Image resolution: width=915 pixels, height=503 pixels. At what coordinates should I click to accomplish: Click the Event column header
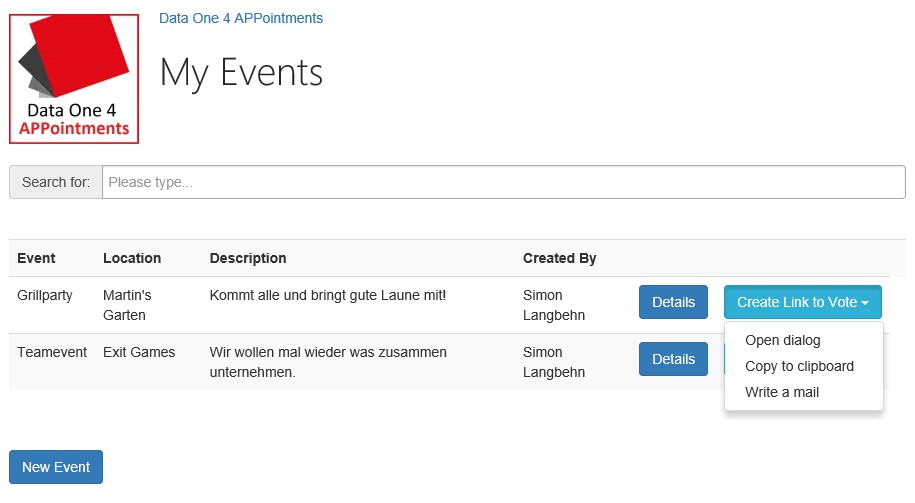[x=37, y=258]
